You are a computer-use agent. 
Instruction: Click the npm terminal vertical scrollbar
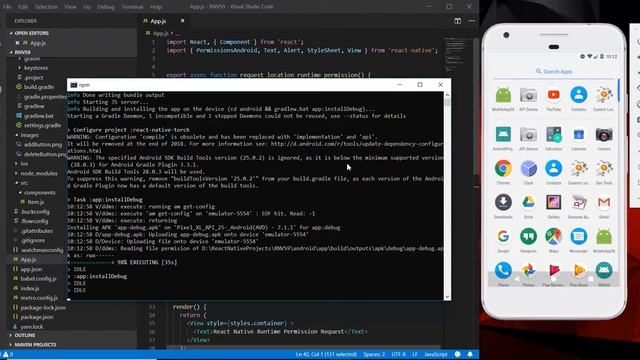447,196
